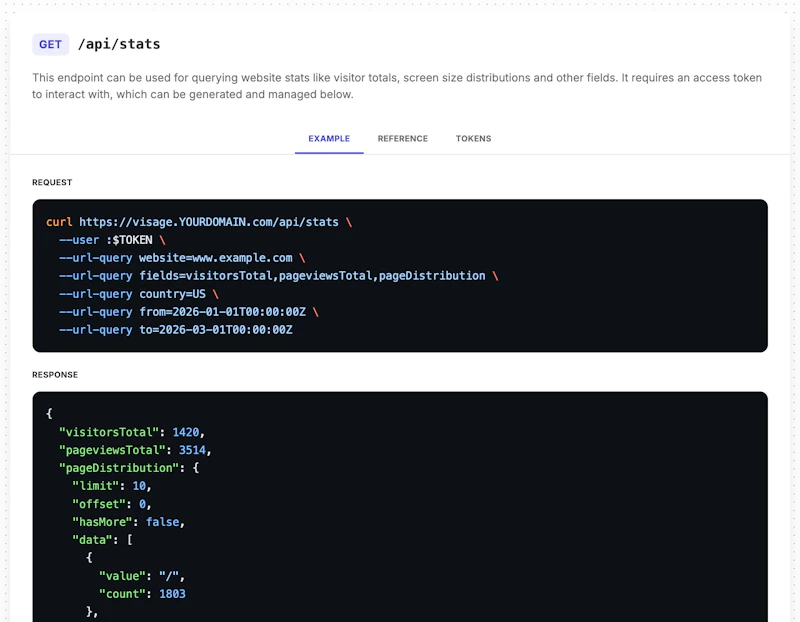The width and height of the screenshot is (800, 622).
Task: Click the curl command URL line
Action: [199, 222]
